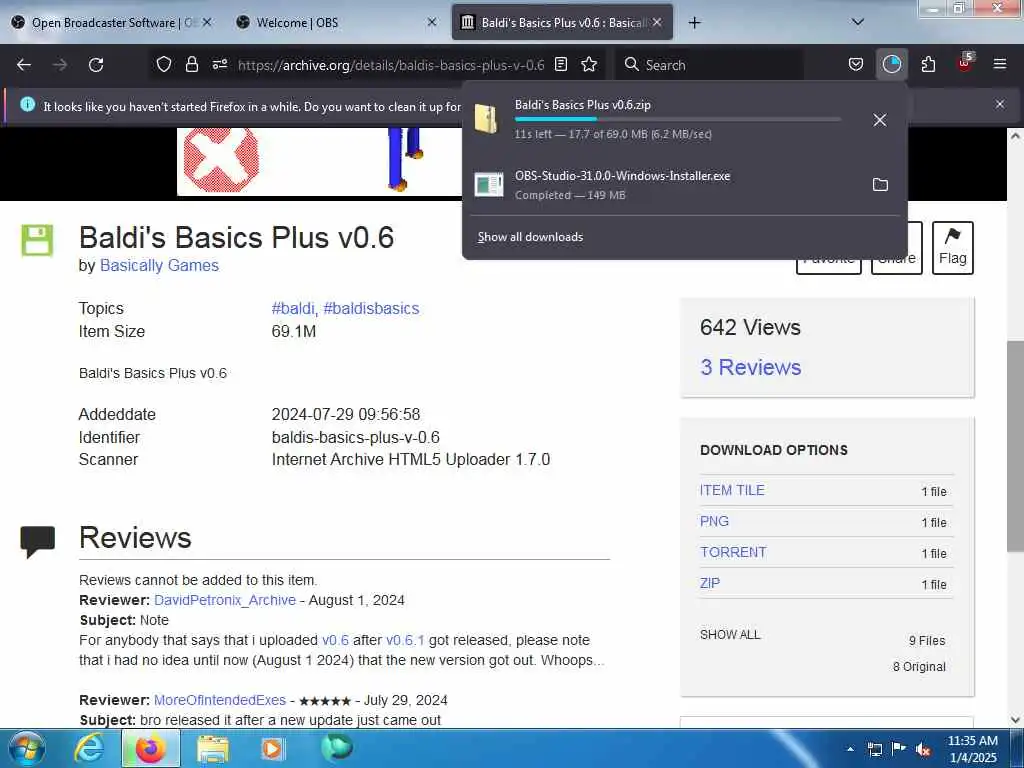1024x768 pixels.
Task: Open the #baldi topic link
Action: click(294, 308)
